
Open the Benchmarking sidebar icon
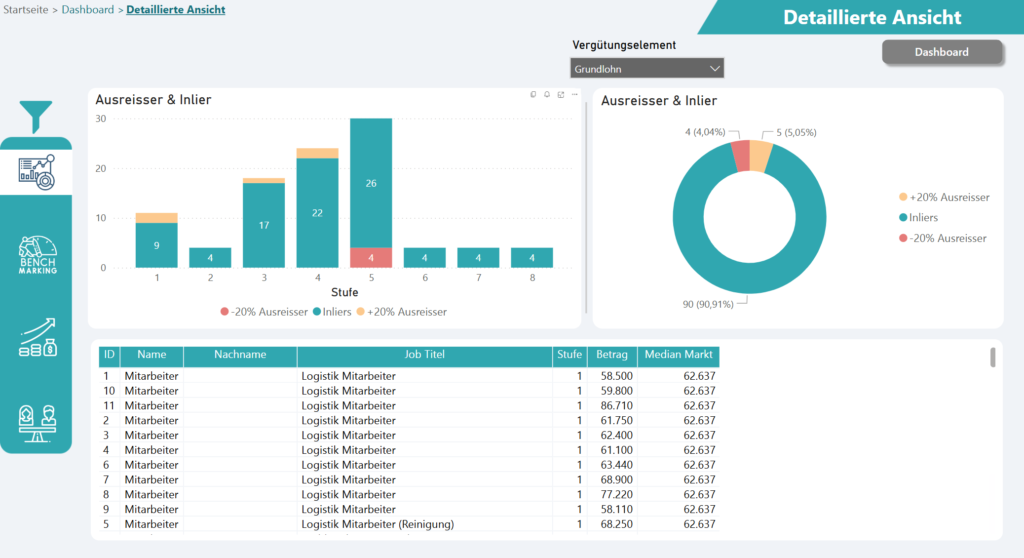point(37,256)
